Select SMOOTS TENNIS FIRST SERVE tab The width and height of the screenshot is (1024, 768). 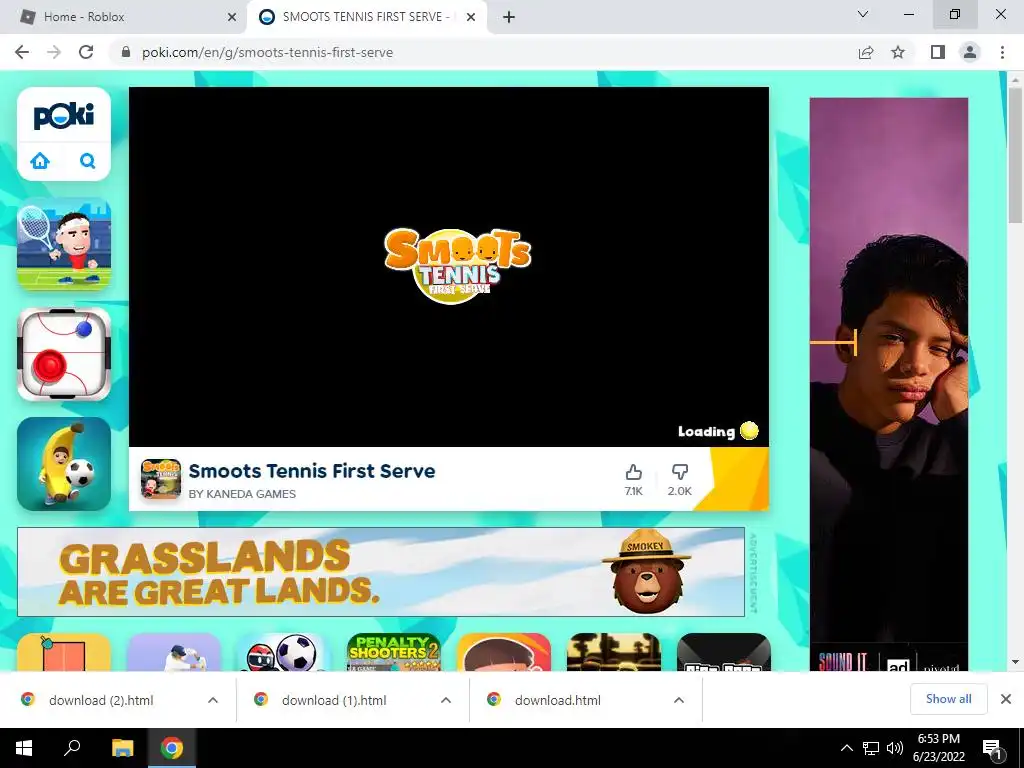(366, 17)
